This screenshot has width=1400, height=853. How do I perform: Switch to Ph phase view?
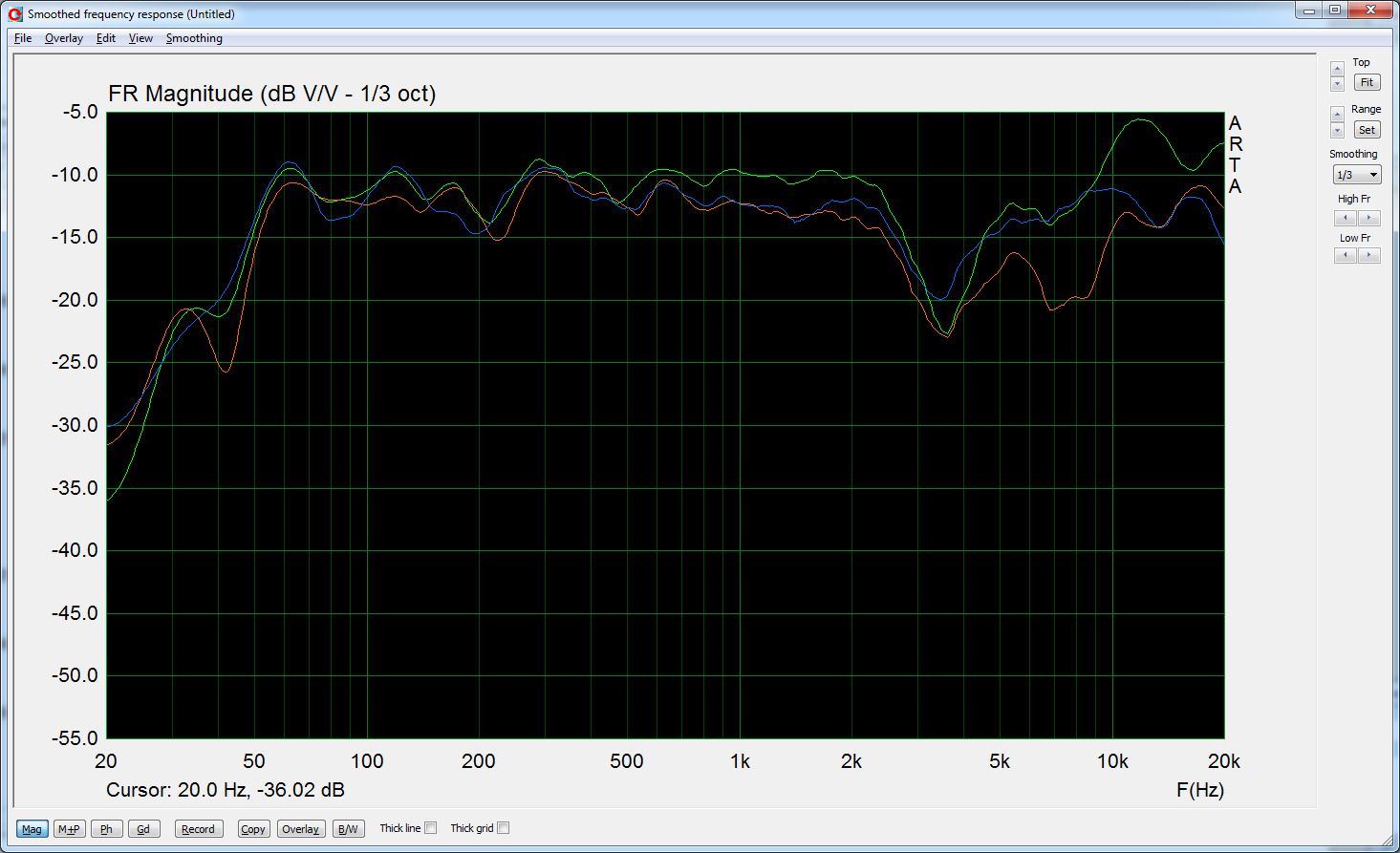click(x=106, y=829)
